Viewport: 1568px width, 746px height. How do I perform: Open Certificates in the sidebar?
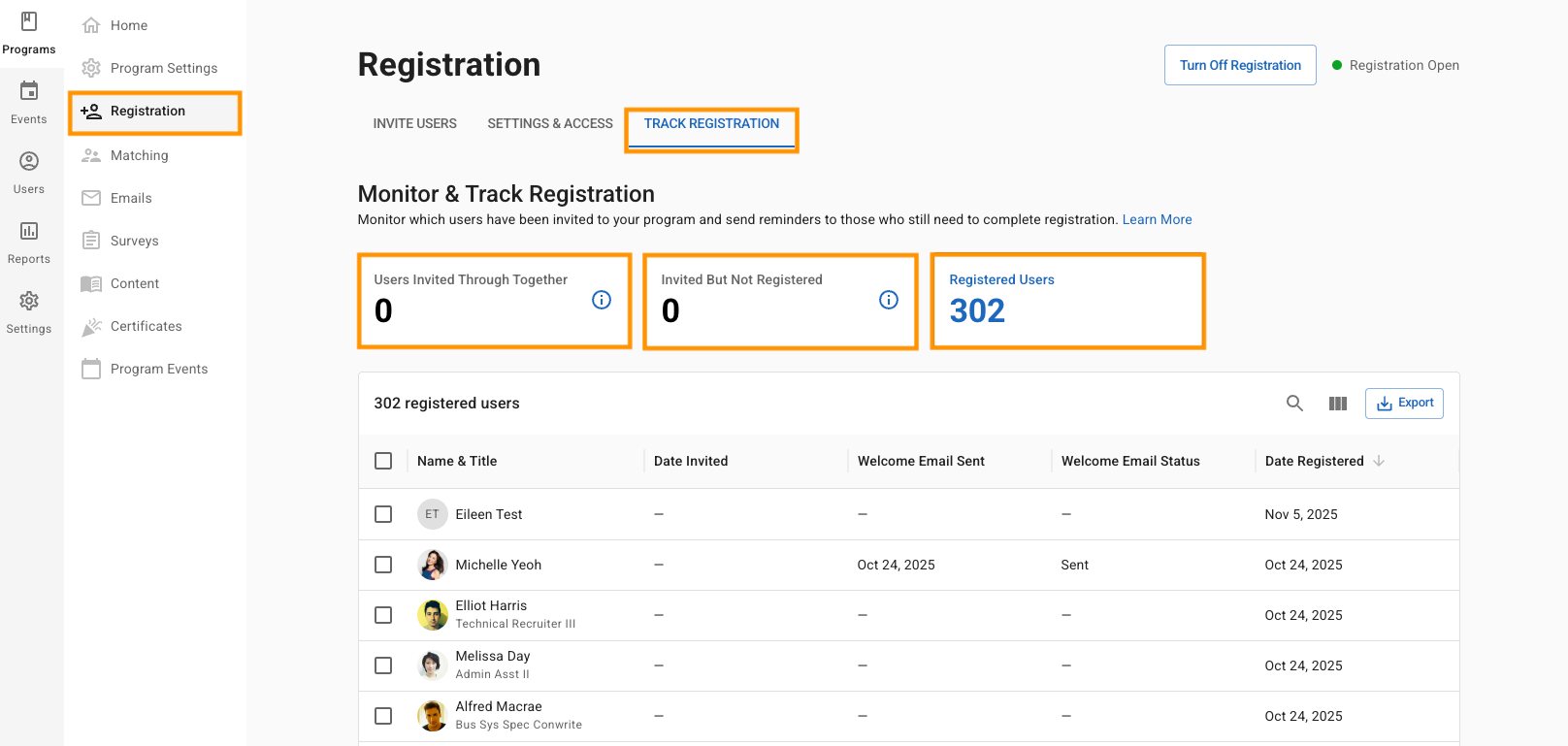tap(146, 326)
